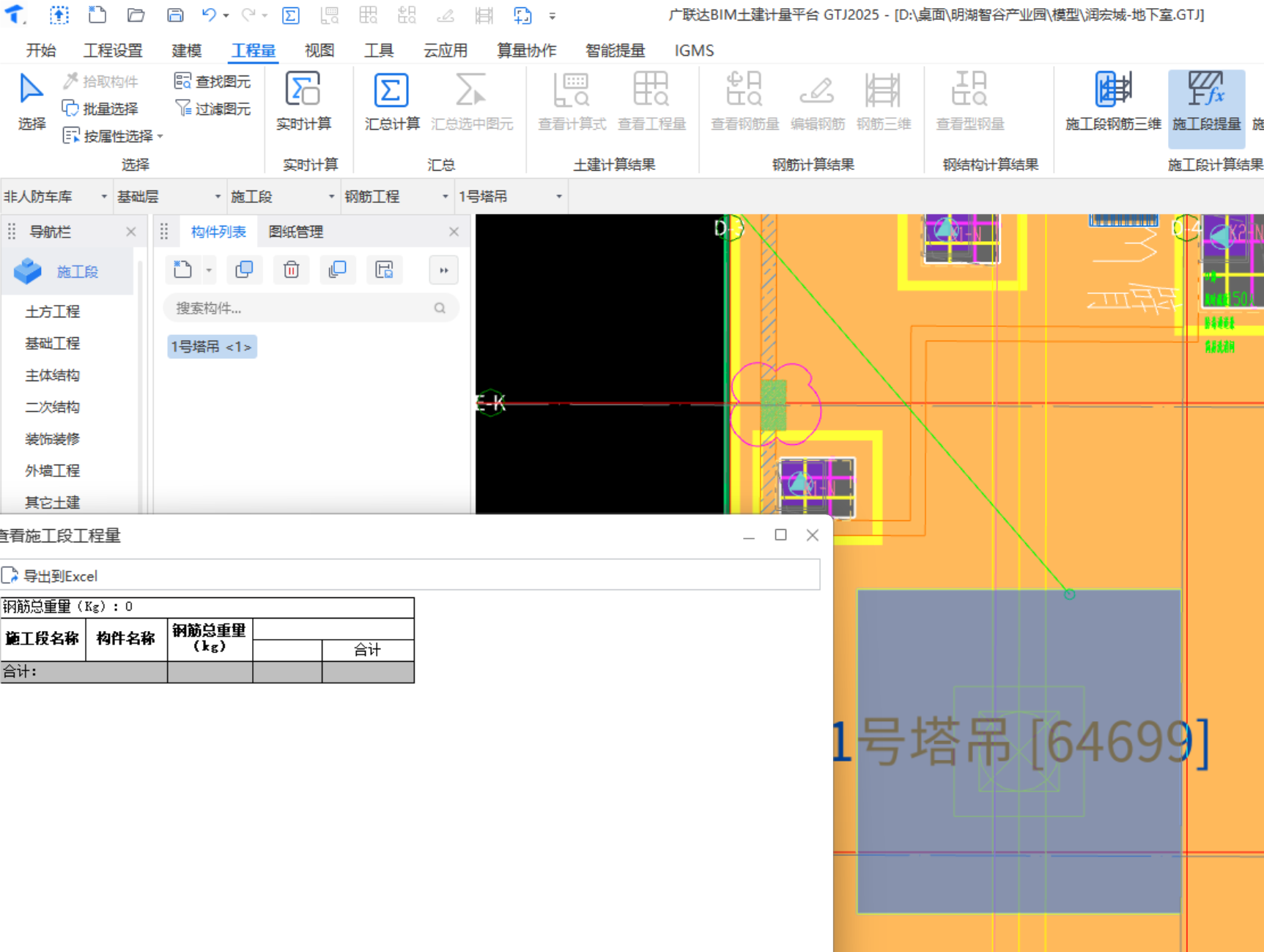Click 查看工程量 tool
The width and height of the screenshot is (1264, 952).
[x=651, y=102]
